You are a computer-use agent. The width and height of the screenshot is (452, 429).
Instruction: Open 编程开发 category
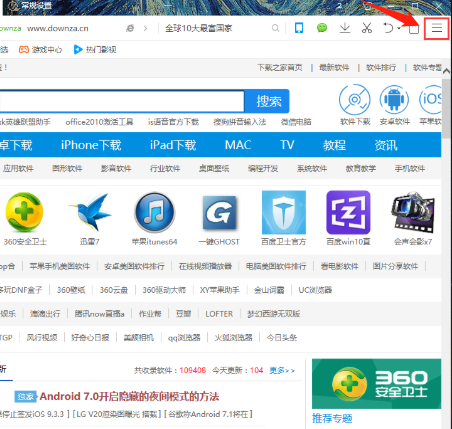(263, 168)
